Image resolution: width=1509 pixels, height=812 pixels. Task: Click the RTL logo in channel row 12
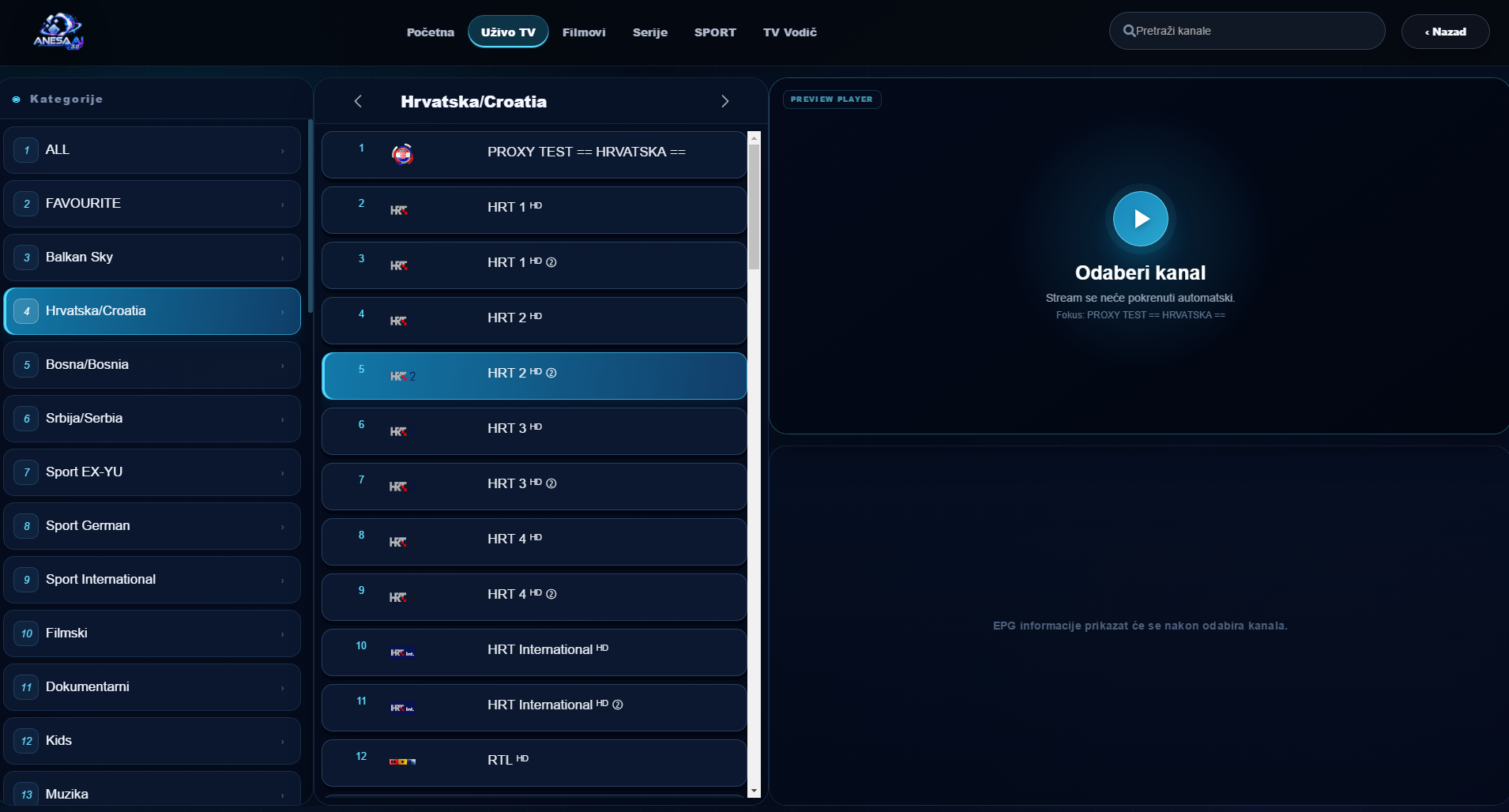click(x=403, y=761)
